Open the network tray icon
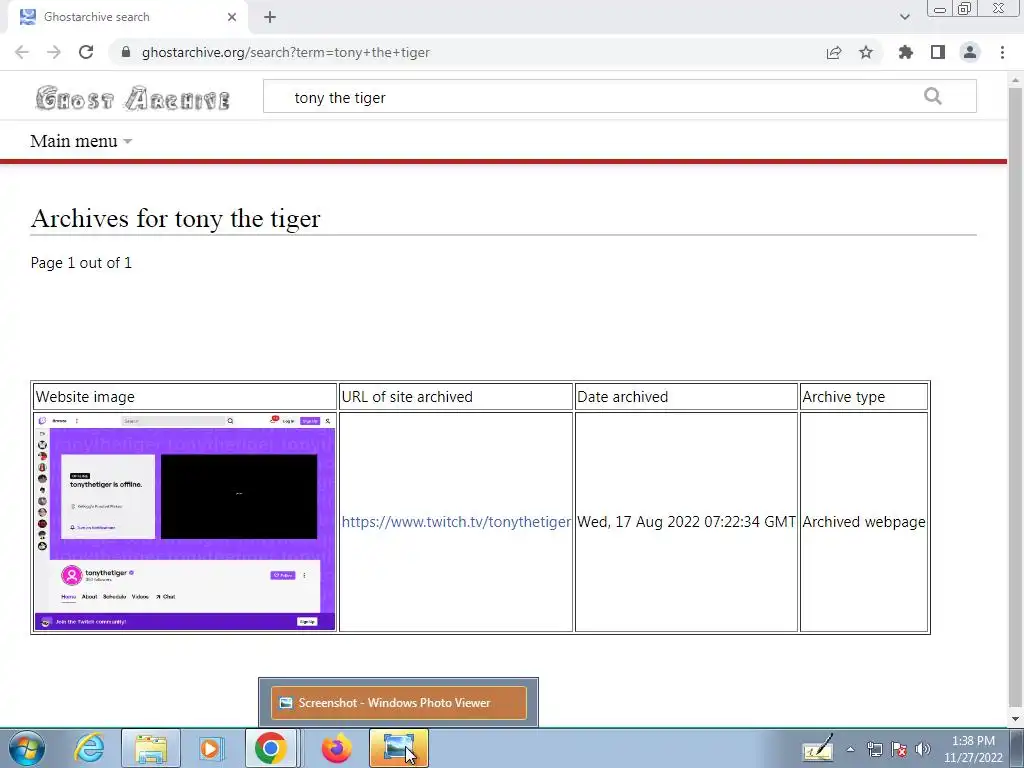 (x=874, y=750)
